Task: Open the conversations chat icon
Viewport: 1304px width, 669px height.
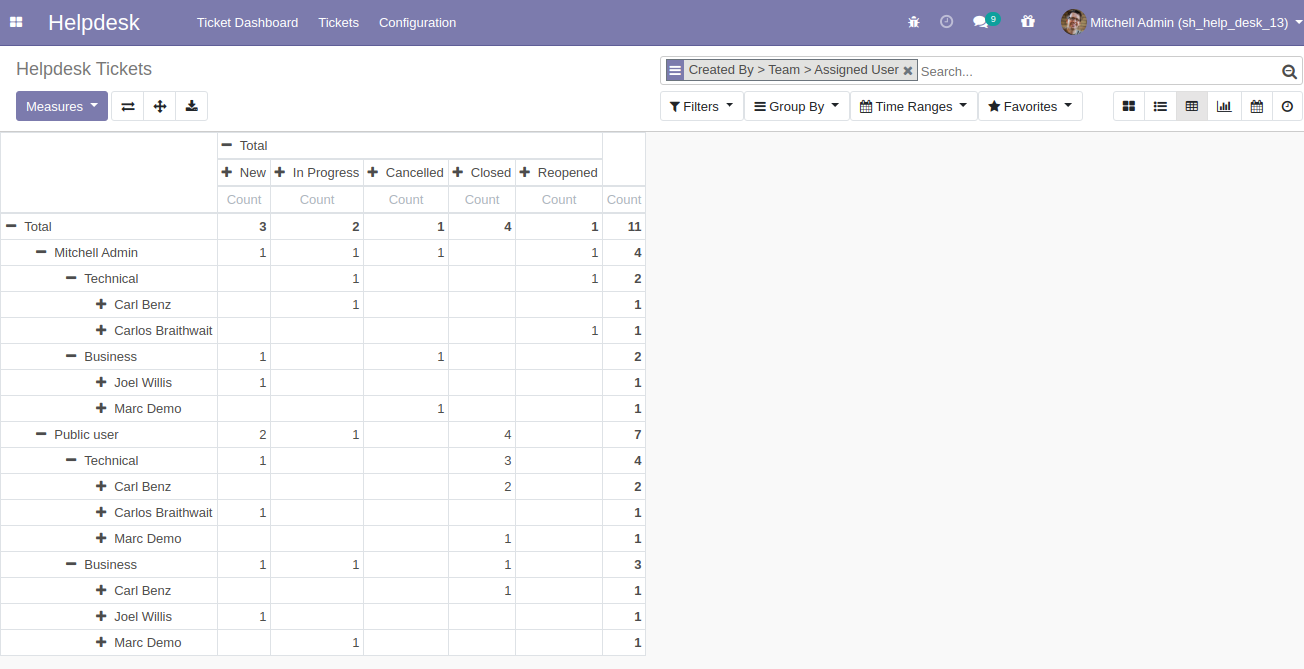Action: tap(981, 22)
